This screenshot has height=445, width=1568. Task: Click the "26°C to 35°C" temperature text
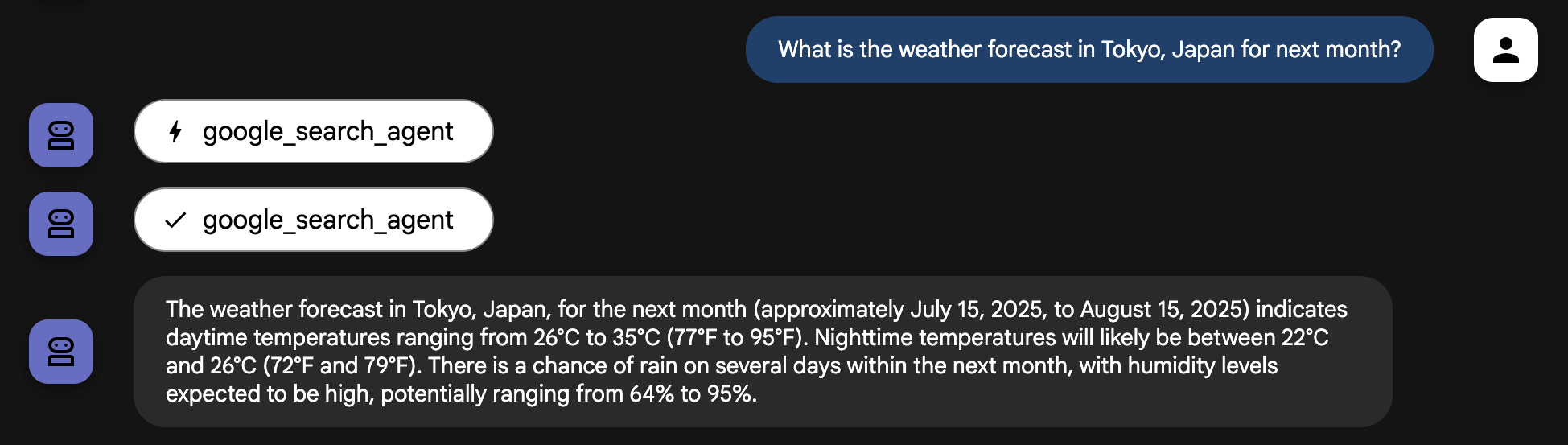pyautogui.click(x=596, y=338)
